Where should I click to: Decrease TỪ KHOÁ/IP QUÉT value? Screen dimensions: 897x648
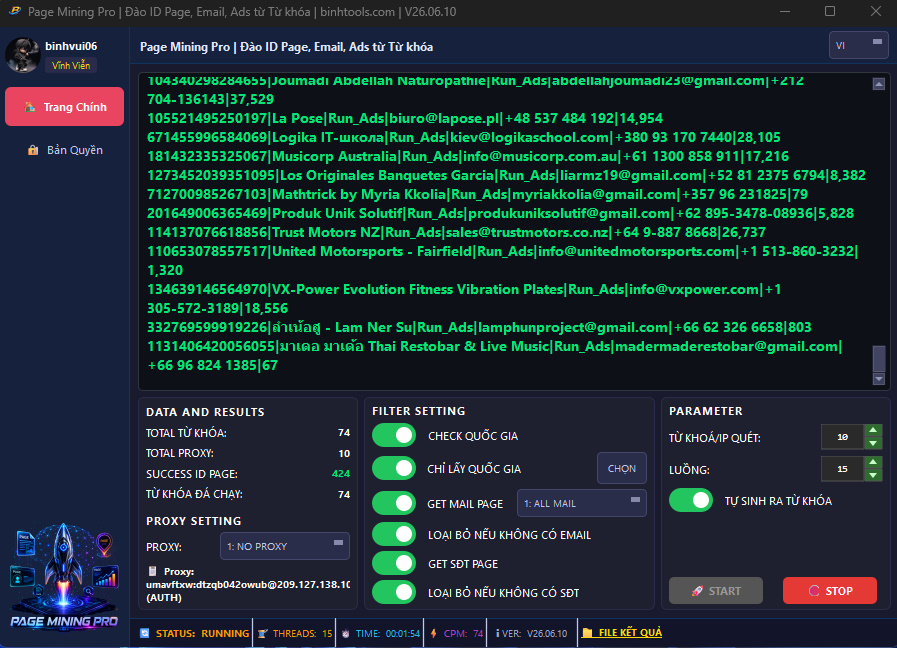(873, 443)
